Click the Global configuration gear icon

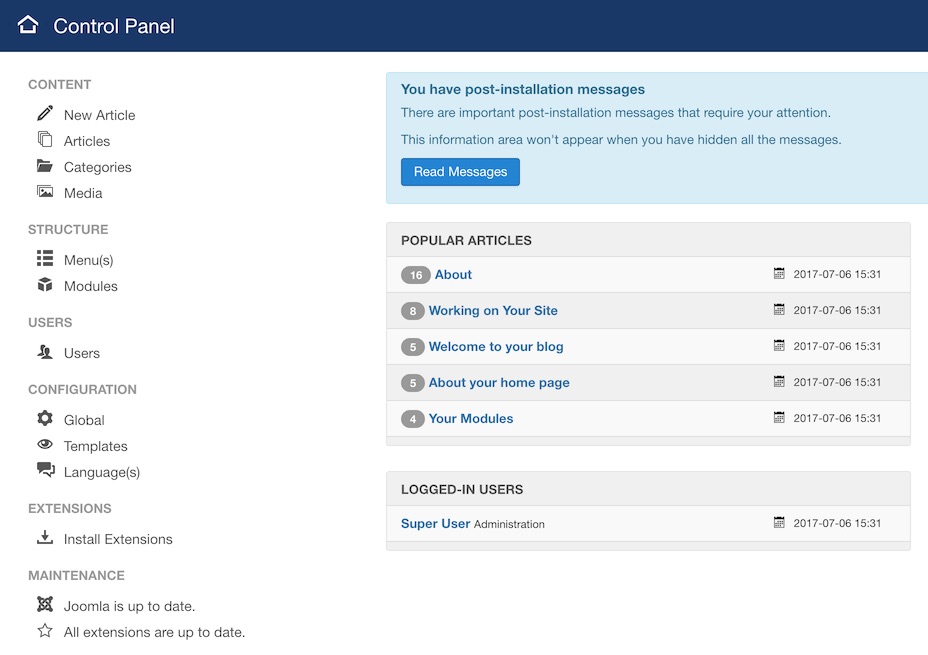[x=45, y=419]
